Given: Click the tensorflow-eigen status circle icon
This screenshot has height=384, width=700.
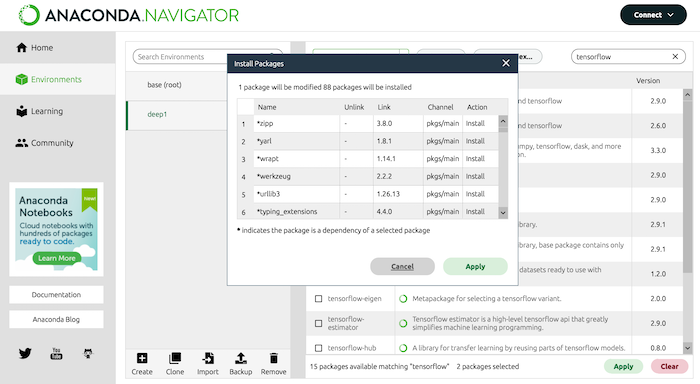Looking at the screenshot, I should click(x=403, y=299).
